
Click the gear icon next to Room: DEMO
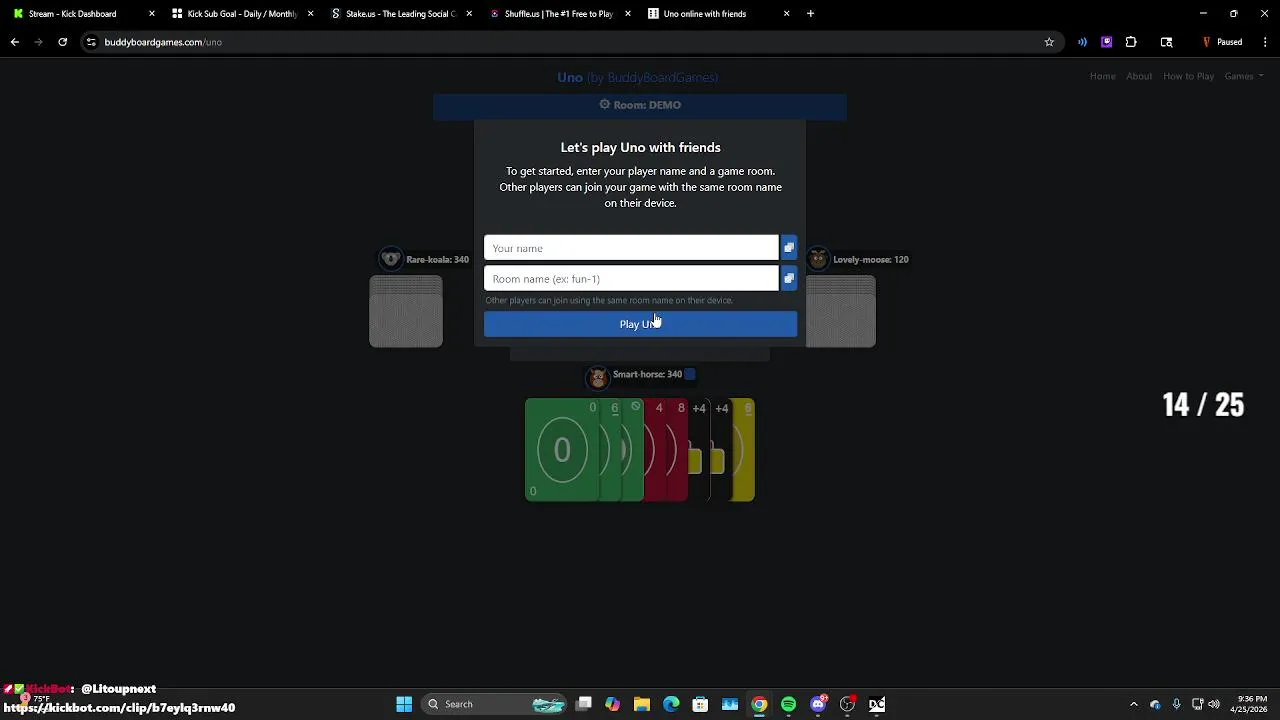pos(605,105)
